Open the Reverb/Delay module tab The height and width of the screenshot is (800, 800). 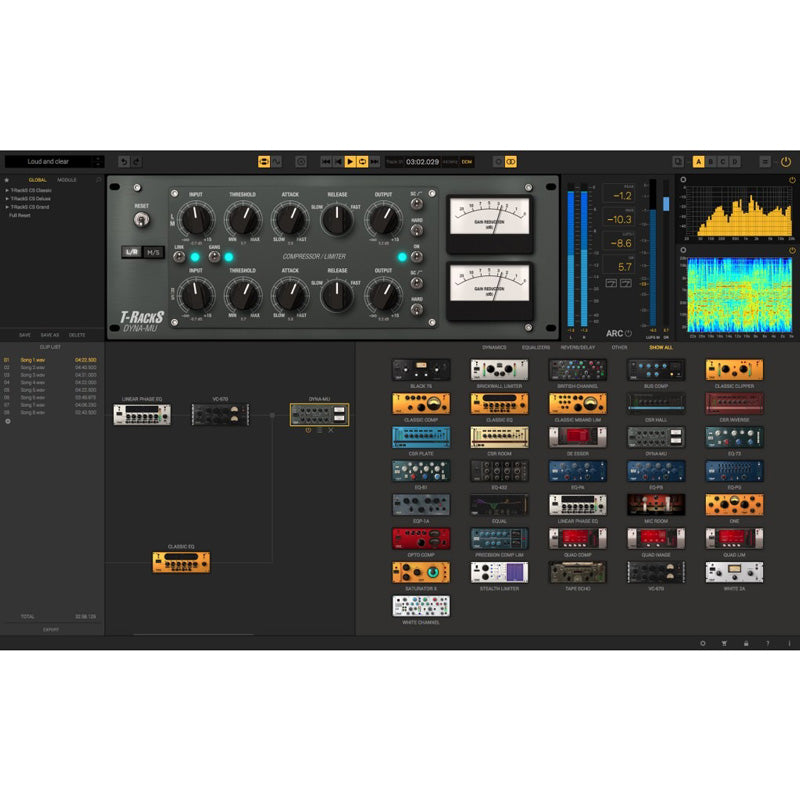point(577,347)
